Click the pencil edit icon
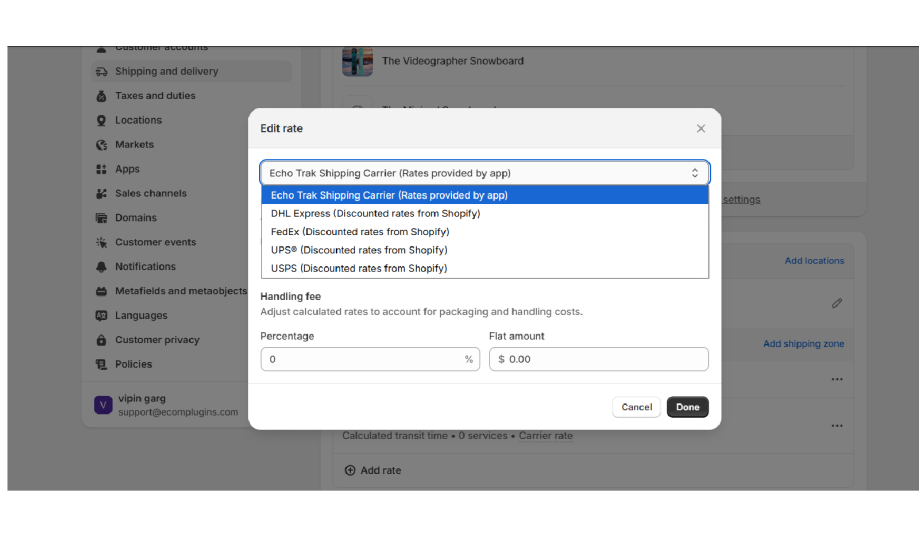This screenshot has width=920, height=540. click(837, 303)
